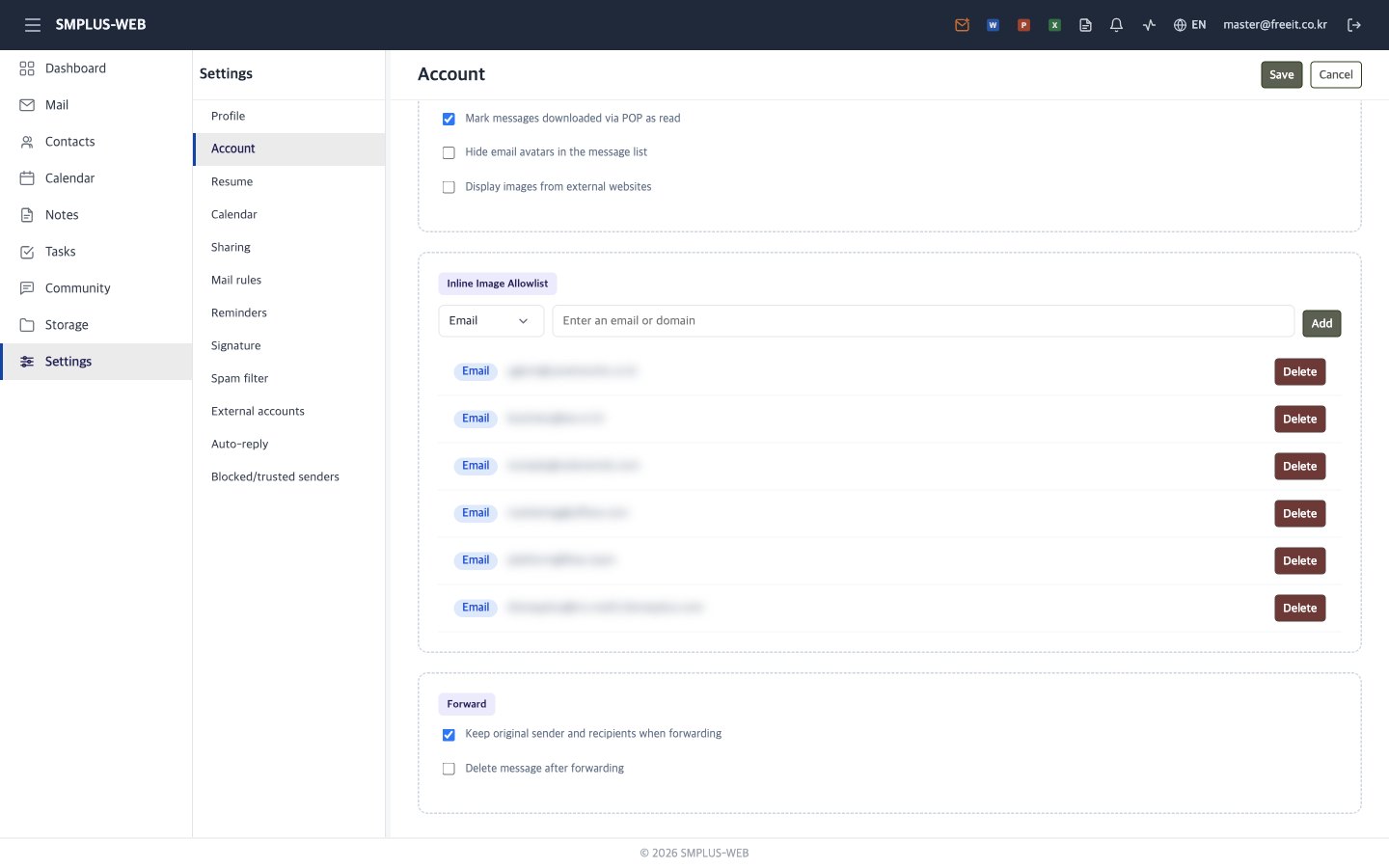Open Reminders settings

pos(289,312)
